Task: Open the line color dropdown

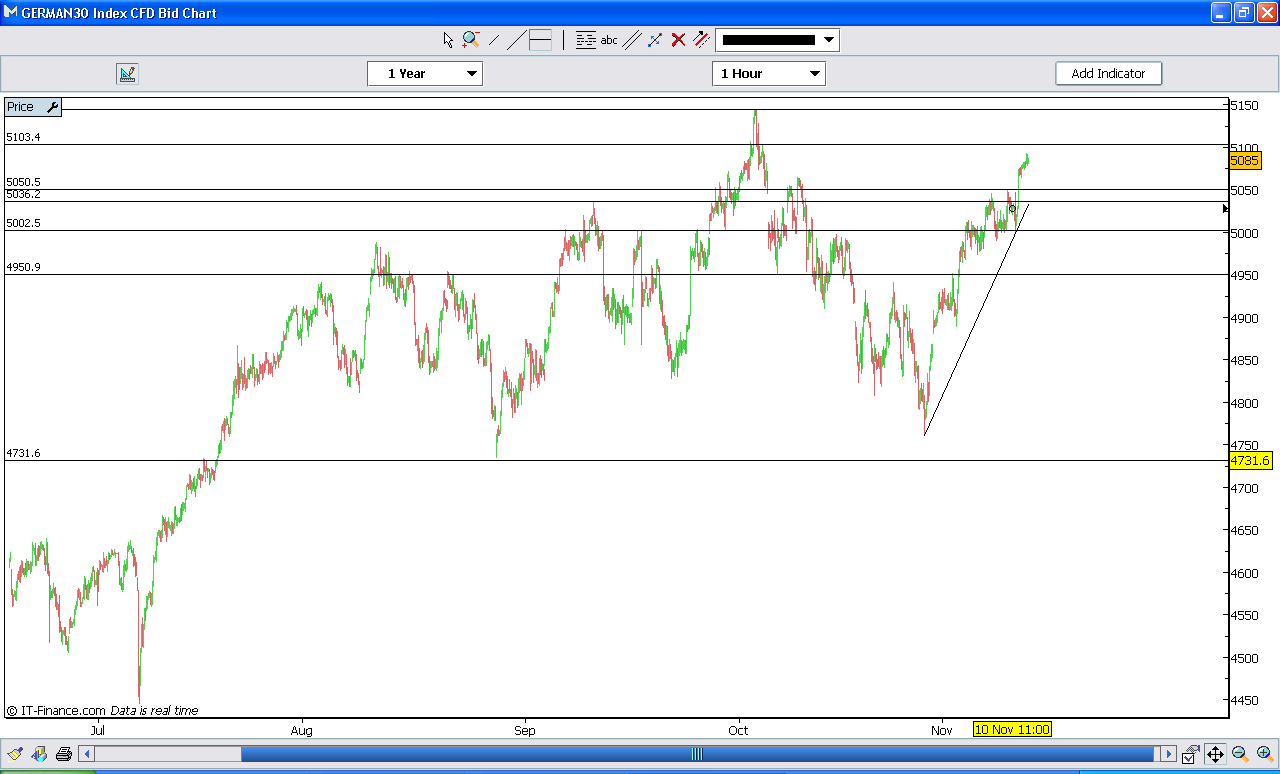Action: [x=829, y=40]
